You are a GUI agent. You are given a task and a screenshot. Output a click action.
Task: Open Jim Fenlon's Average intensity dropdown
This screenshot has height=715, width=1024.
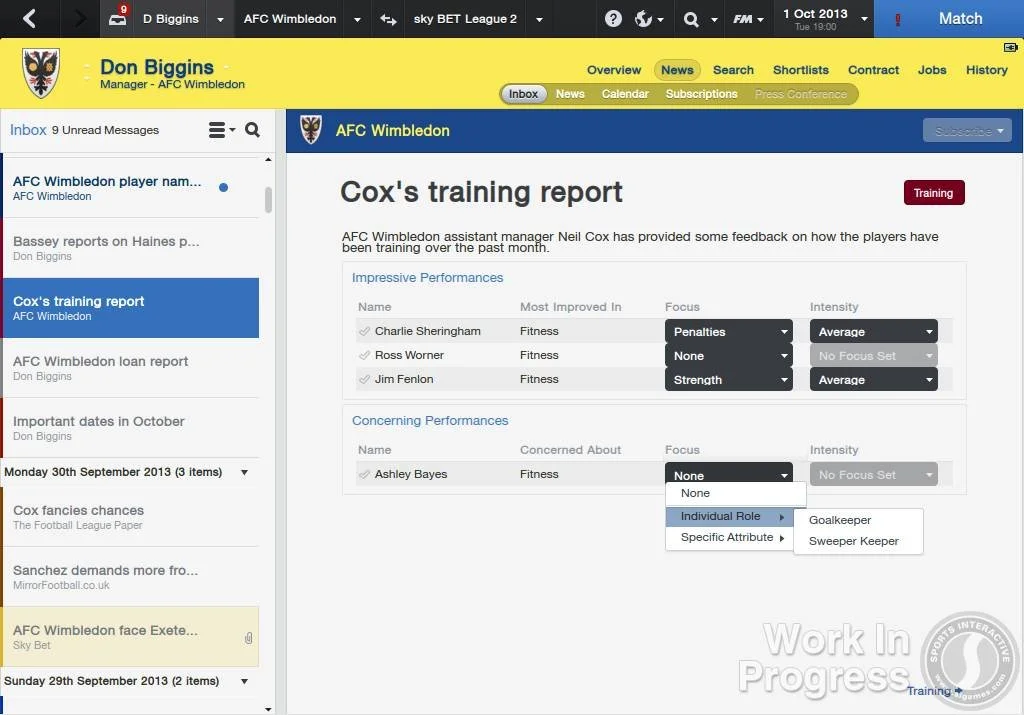click(873, 379)
